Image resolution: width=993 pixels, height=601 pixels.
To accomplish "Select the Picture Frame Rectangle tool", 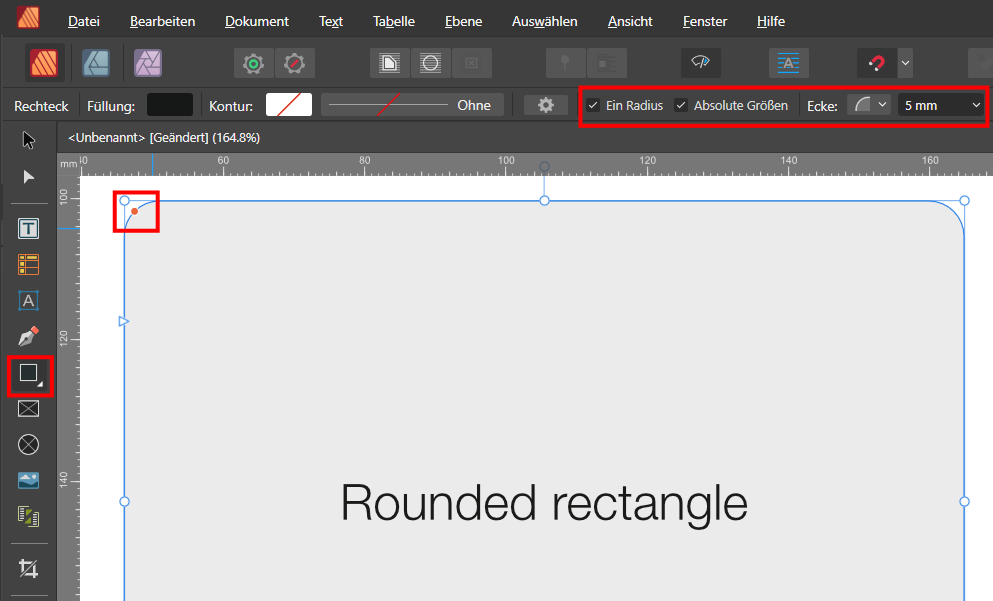I will [x=28, y=409].
